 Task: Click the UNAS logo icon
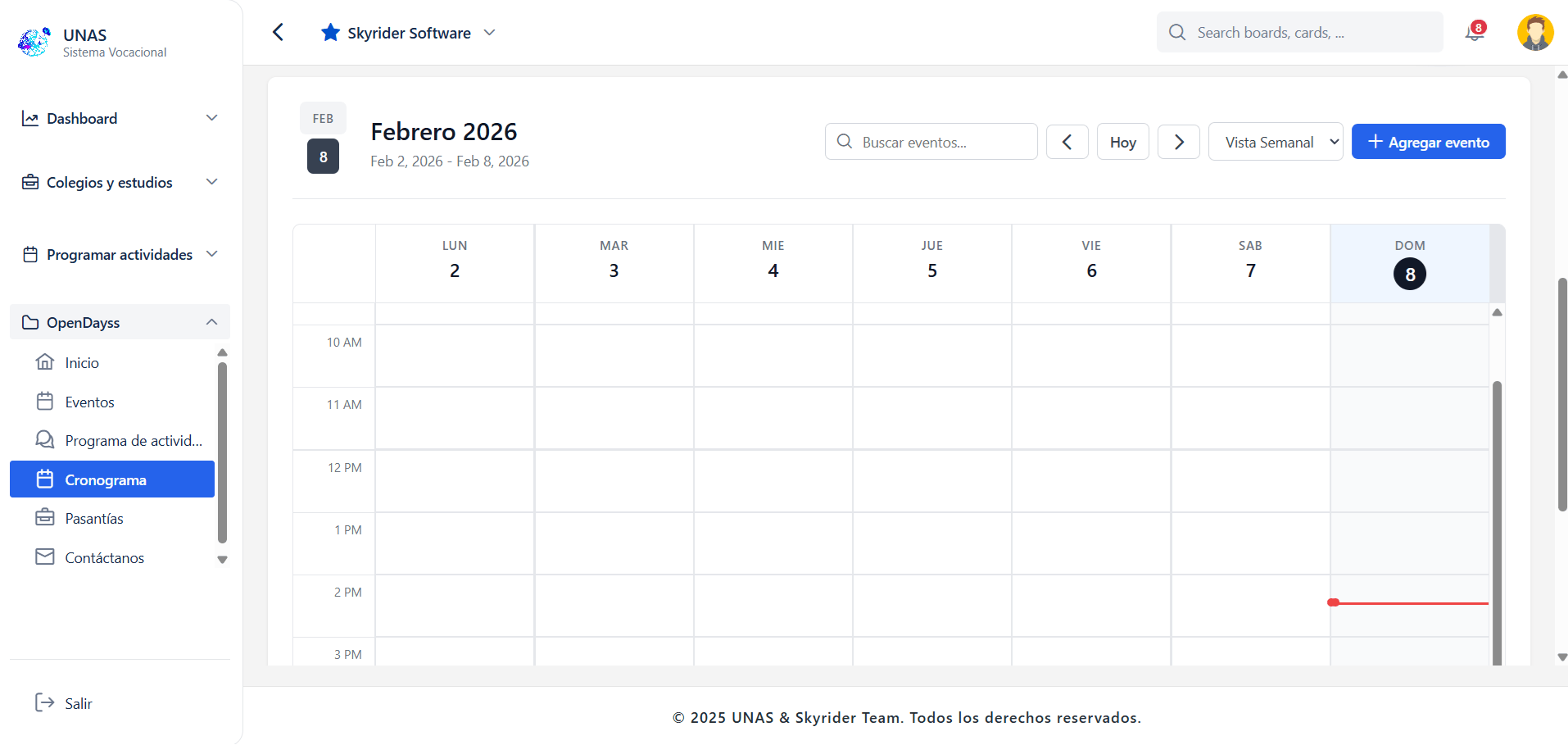(34, 42)
